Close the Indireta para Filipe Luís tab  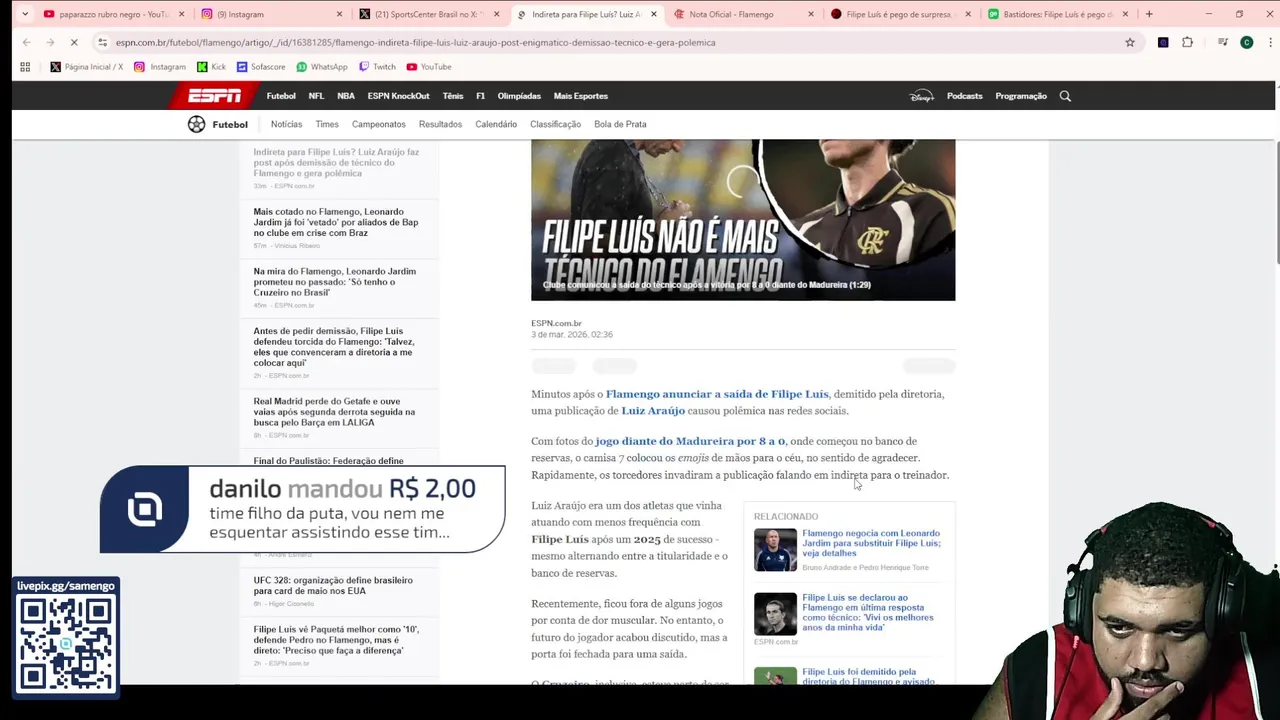pos(654,14)
